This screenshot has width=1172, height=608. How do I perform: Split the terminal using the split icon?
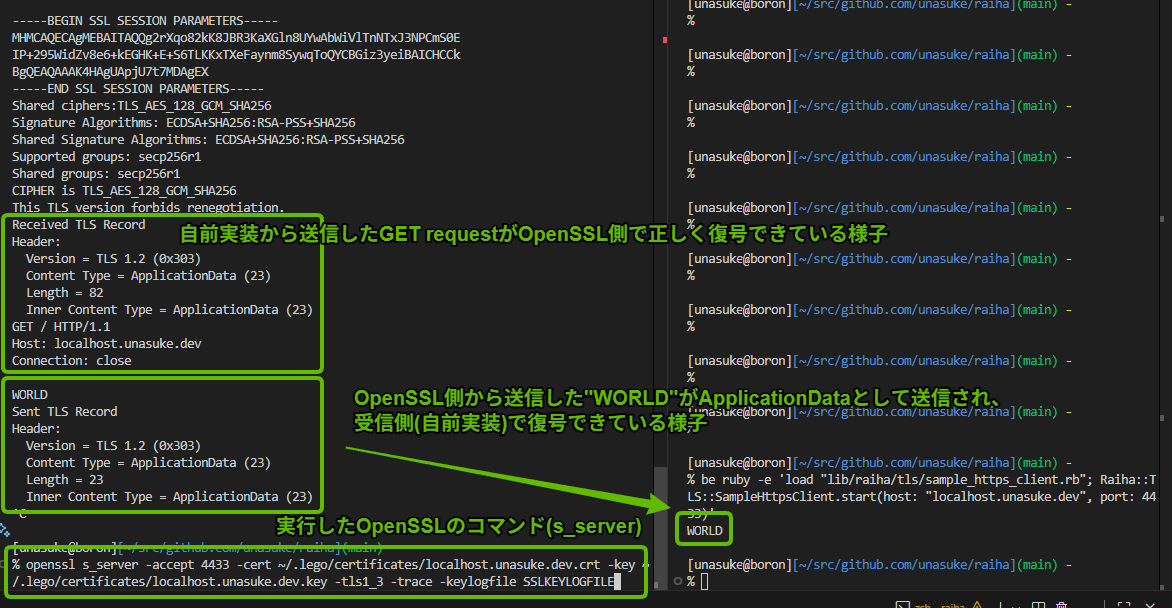(1038, 605)
